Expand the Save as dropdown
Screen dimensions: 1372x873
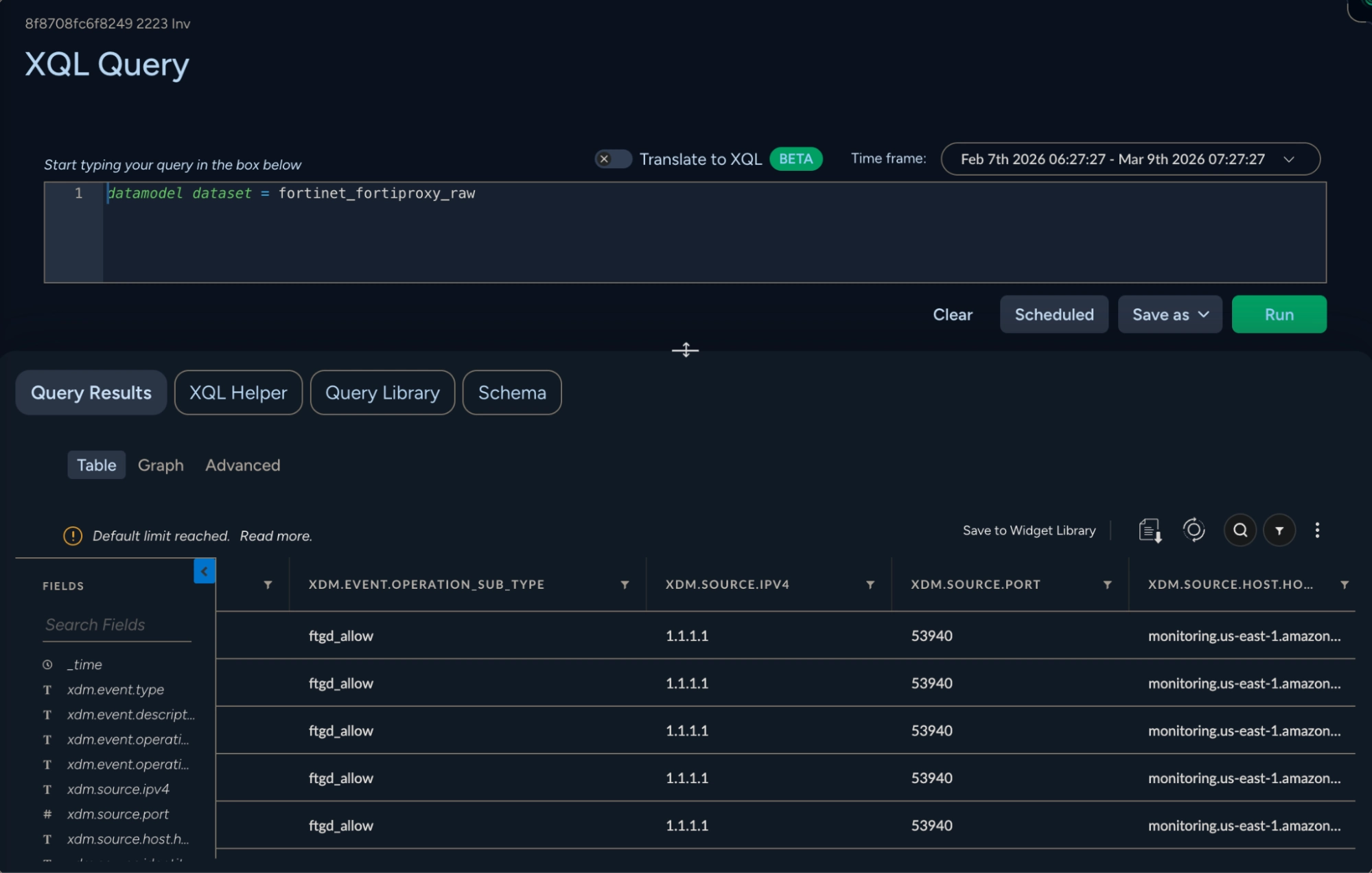[1170, 315]
